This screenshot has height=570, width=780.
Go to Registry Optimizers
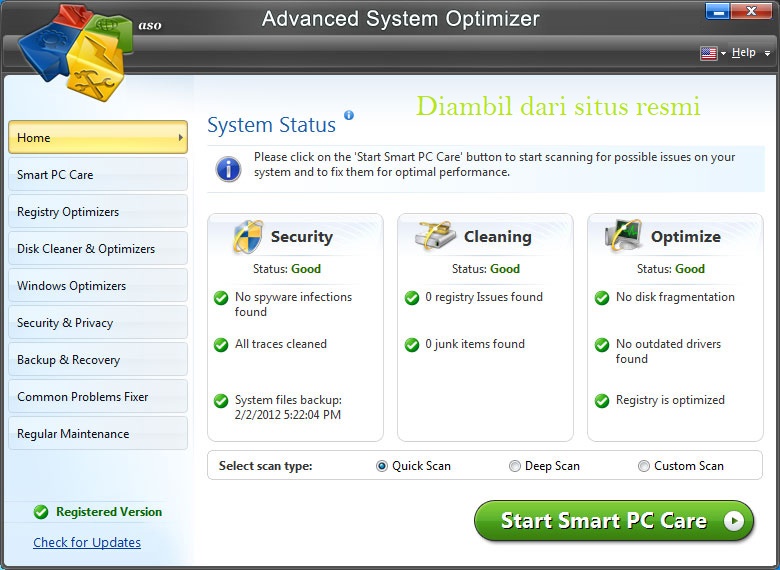(98, 211)
